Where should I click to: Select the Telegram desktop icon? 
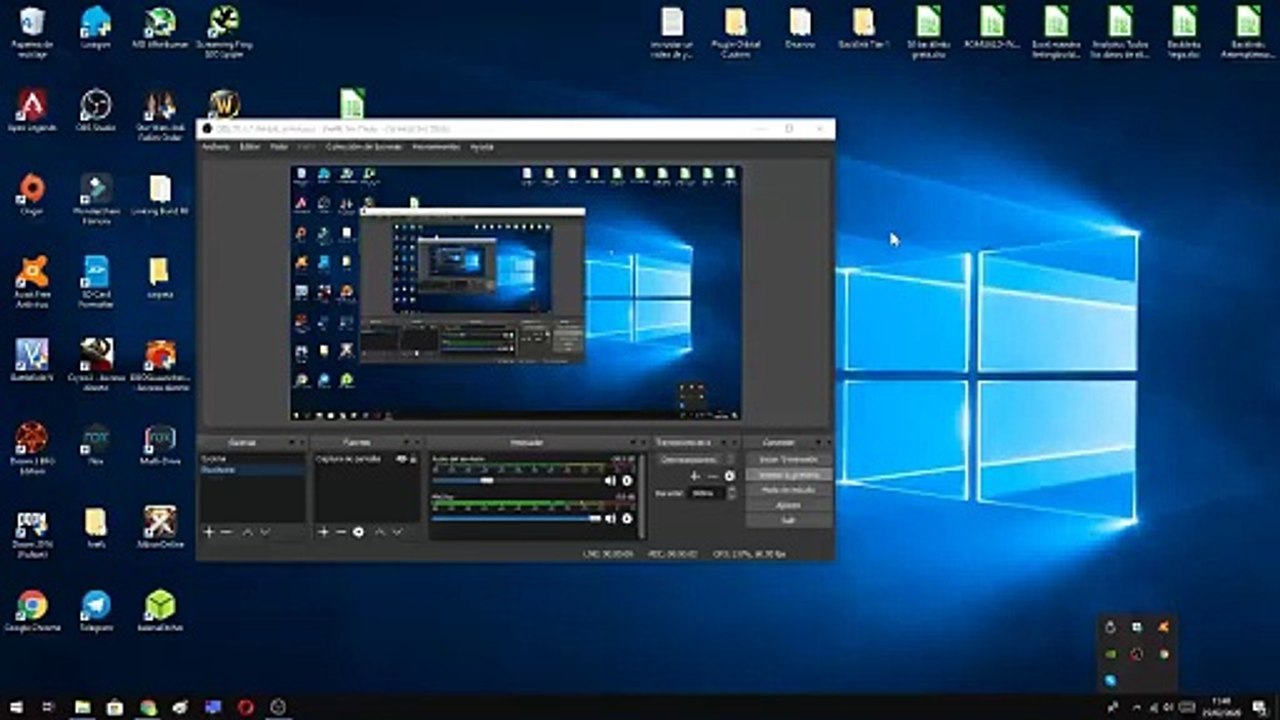[x=96, y=611]
